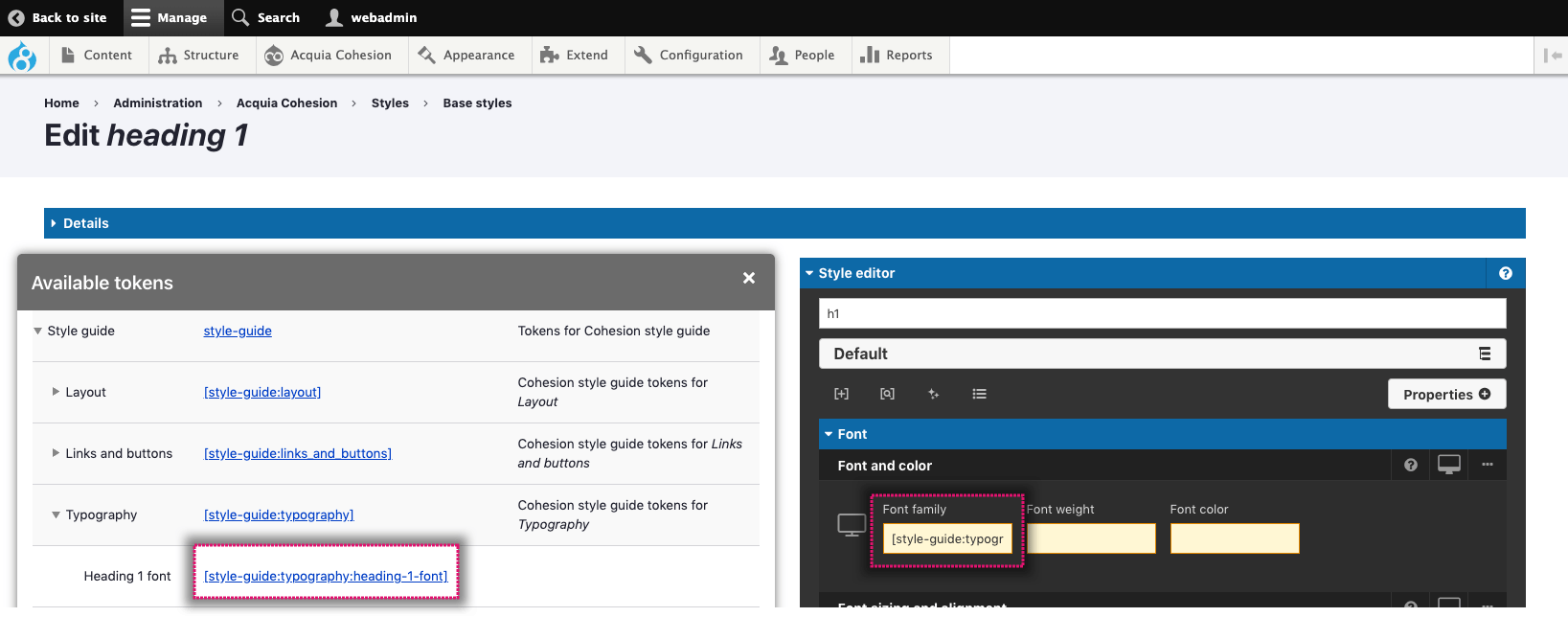Go to Home breadcrumb
Image resolution: width=1568 pixels, height=617 pixels.
61,103
